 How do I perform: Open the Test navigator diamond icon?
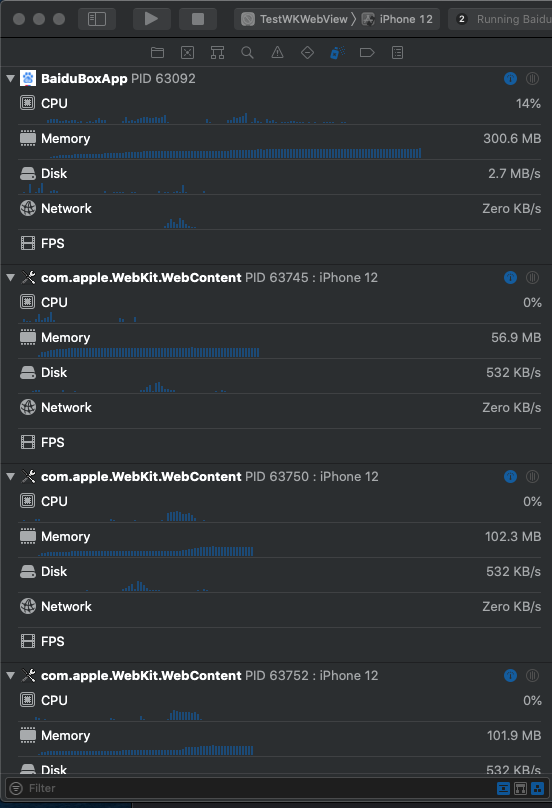click(x=307, y=53)
